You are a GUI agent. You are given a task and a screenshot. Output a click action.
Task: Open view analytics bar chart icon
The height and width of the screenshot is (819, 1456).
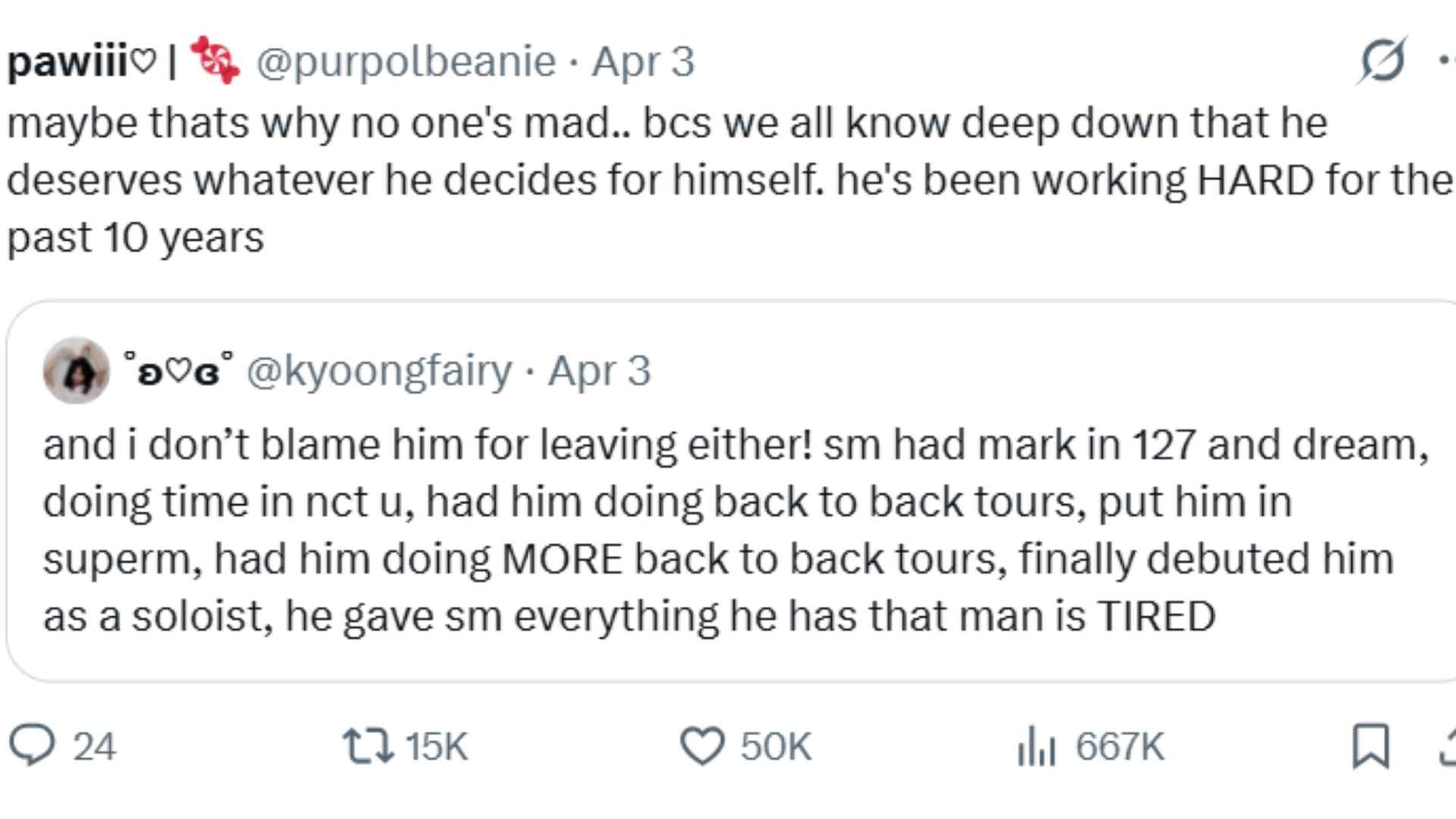[1036, 745]
